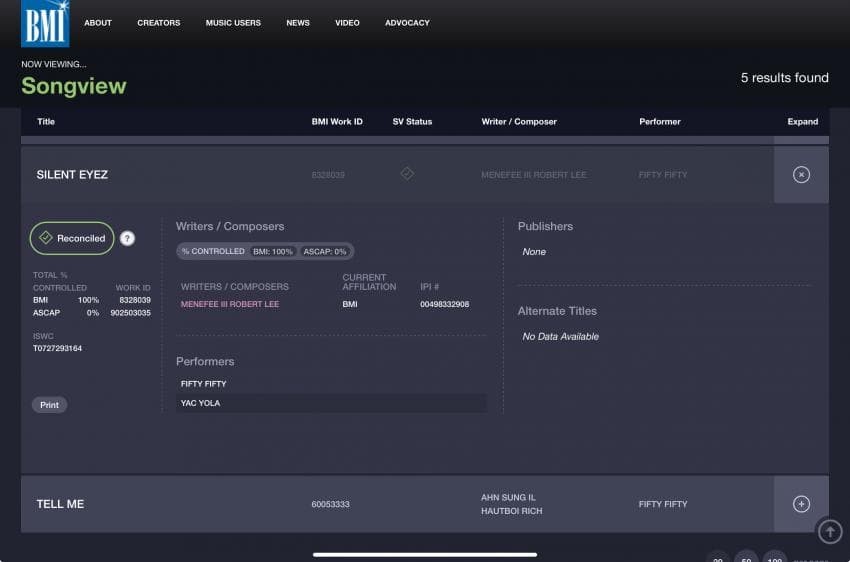Viewport: 850px width, 562px height.
Task: Click the Alternate Titles heading
Action: pos(557,311)
